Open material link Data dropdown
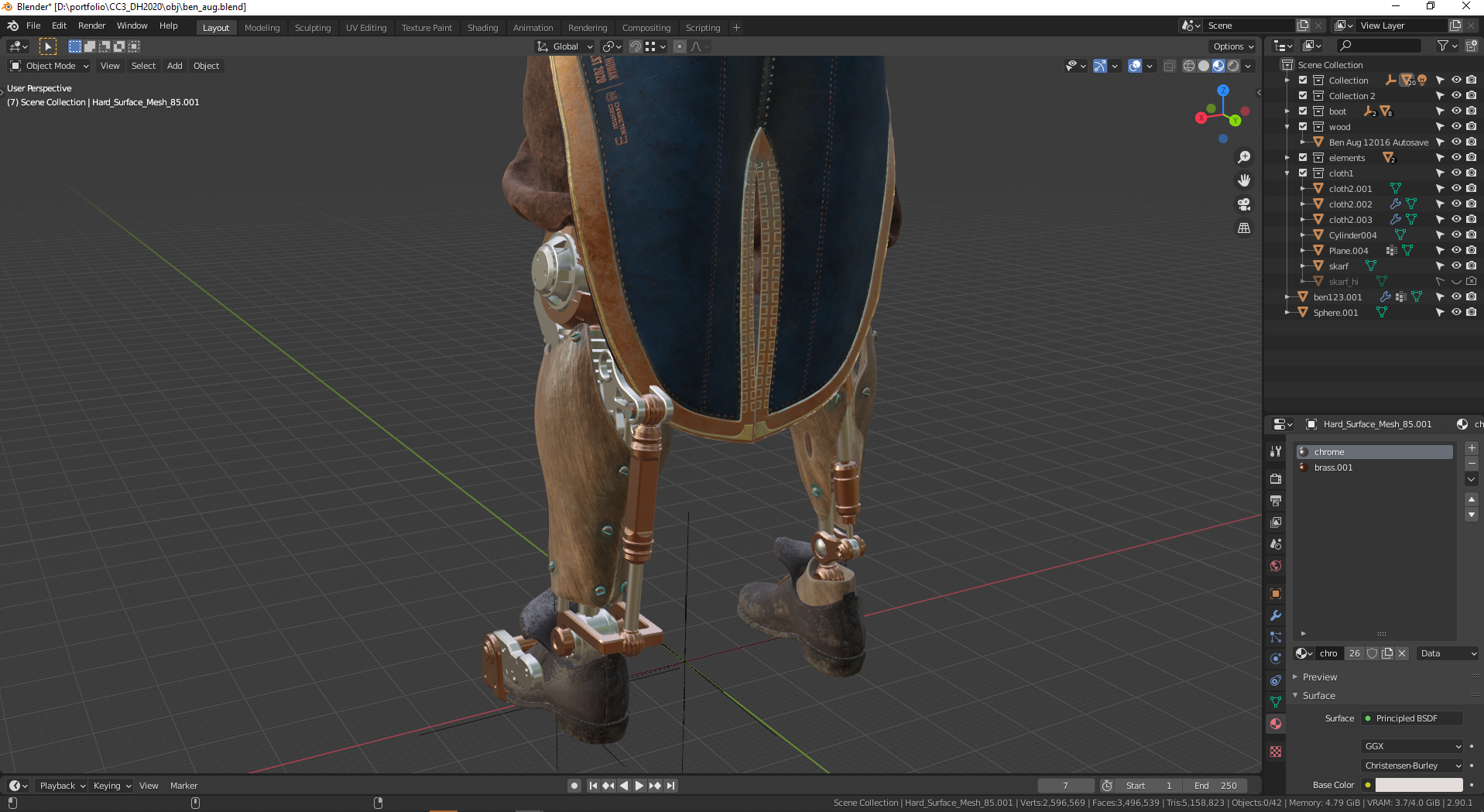This screenshot has width=1484, height=812. pyautogui.click(x=1448, y=653)
